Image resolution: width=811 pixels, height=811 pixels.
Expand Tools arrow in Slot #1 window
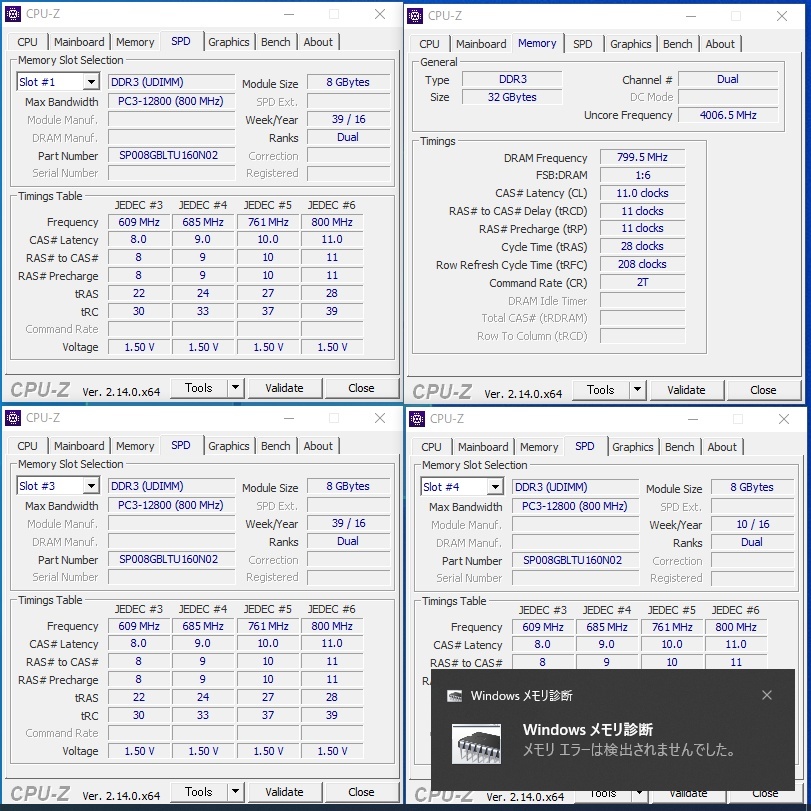235,387
